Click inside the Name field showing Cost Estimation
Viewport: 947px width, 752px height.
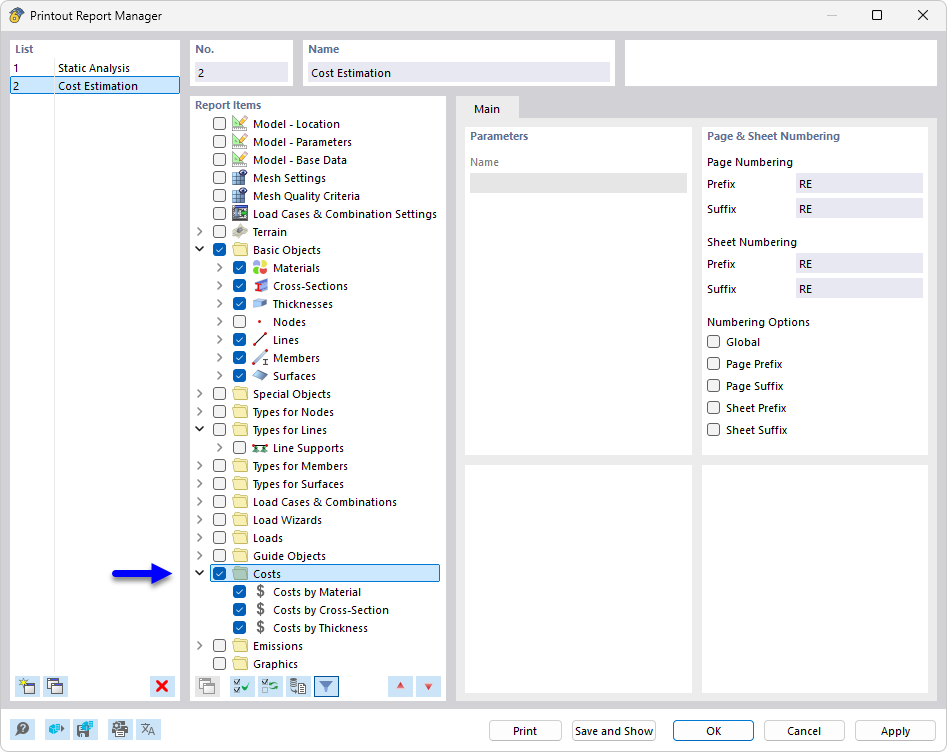point(458,71)
